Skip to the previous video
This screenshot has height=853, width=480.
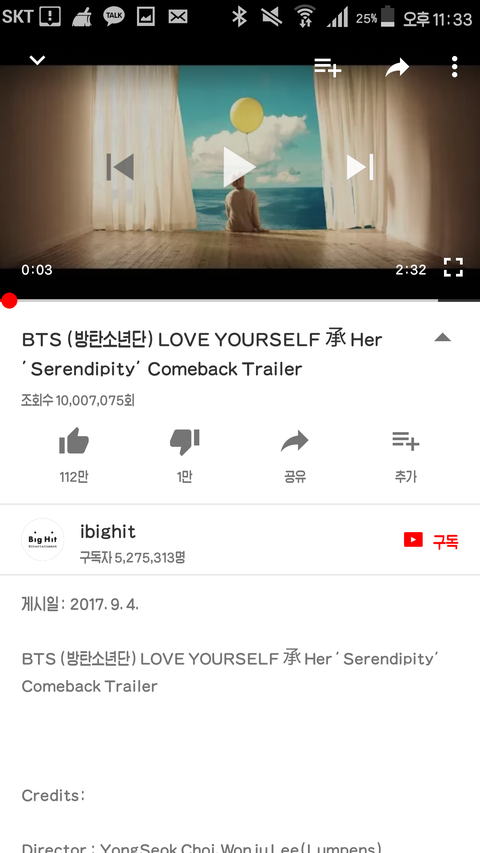coord(120,167)
